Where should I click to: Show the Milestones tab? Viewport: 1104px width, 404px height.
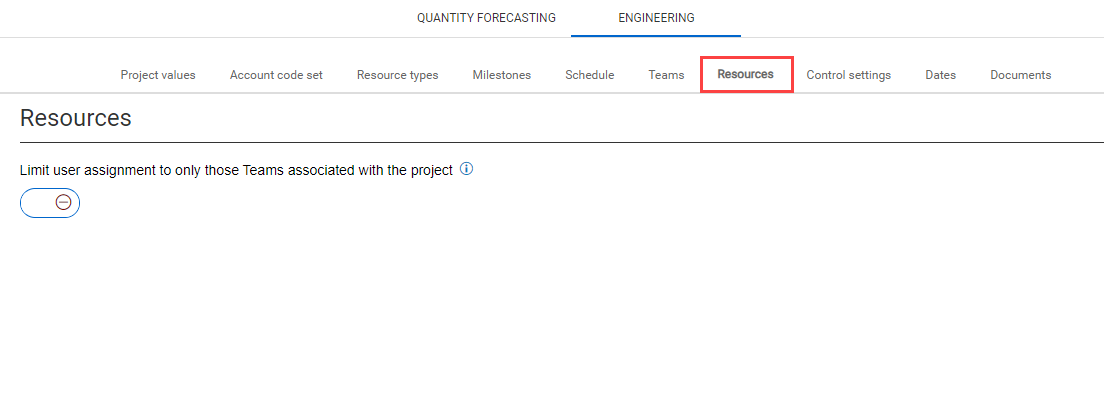tap(501, 75)
